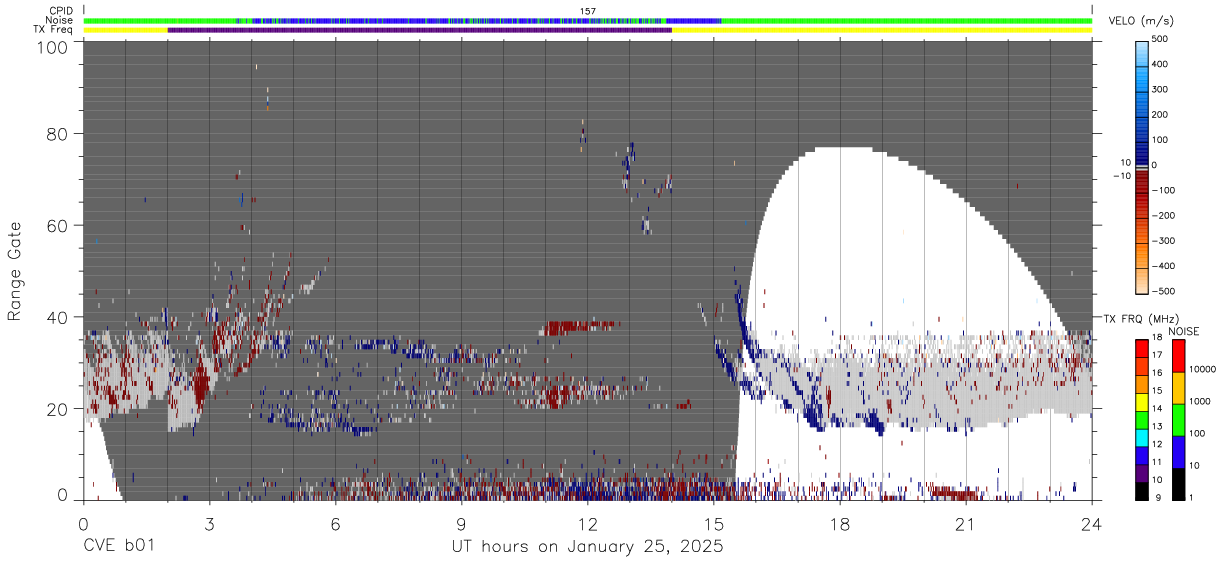The width and height of the screenshot is (1228, 567).
Task: Click the 20 tick on Range Gate axis
Action: [58, 409]
